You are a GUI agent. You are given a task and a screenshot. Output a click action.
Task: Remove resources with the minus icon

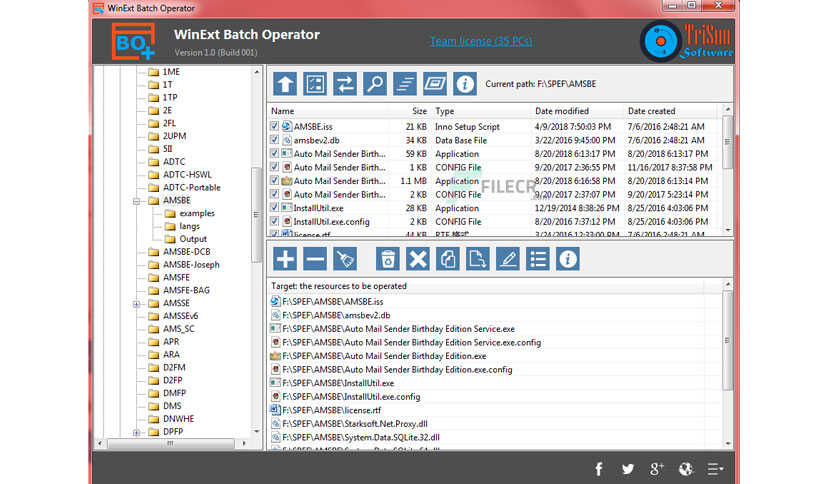(x=315, y=259)
